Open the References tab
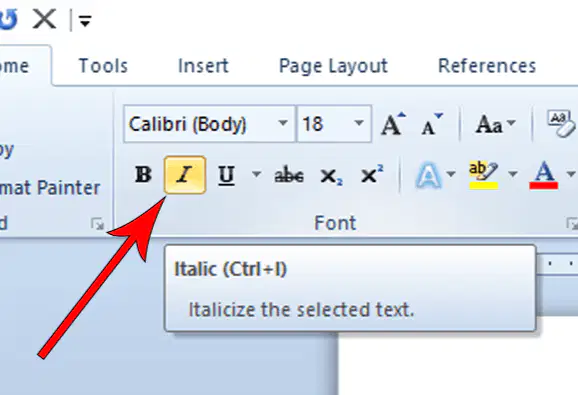Screen dimensions: 578x395 click(x=487, y=66)
